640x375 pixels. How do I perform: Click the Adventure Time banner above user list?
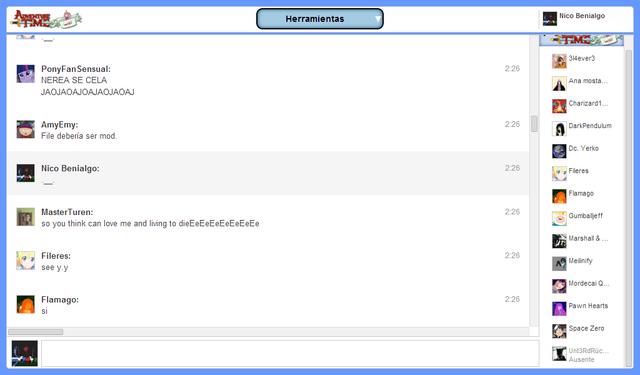pos(582,40)
